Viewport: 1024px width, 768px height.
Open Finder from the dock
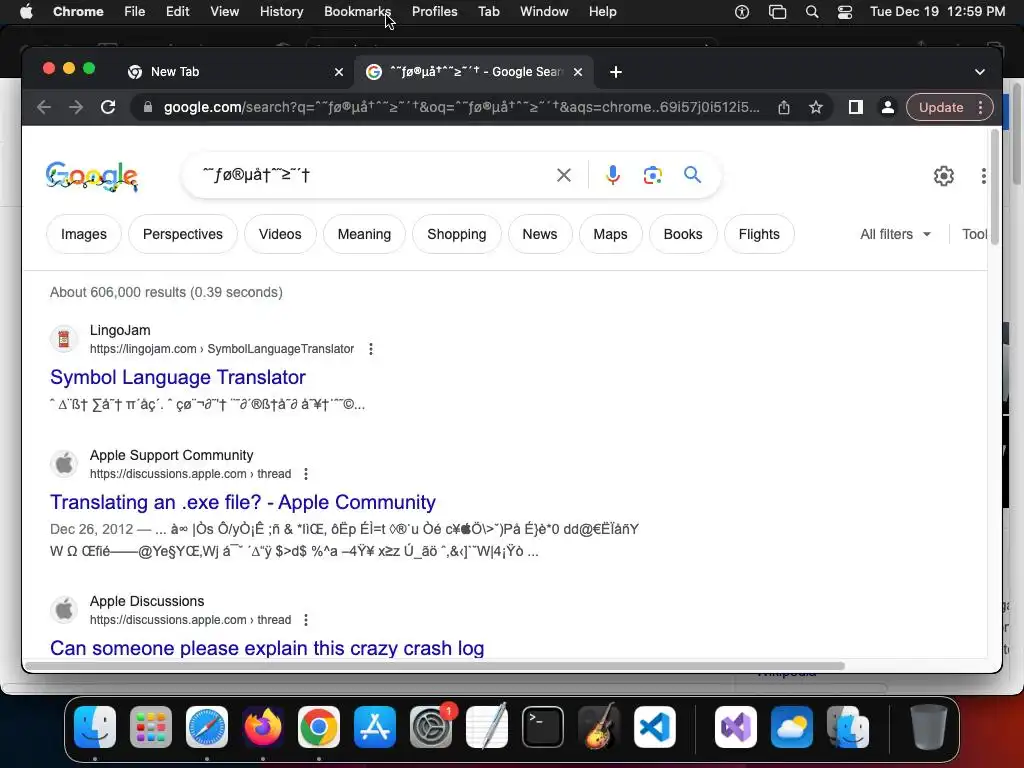[95, 727]
